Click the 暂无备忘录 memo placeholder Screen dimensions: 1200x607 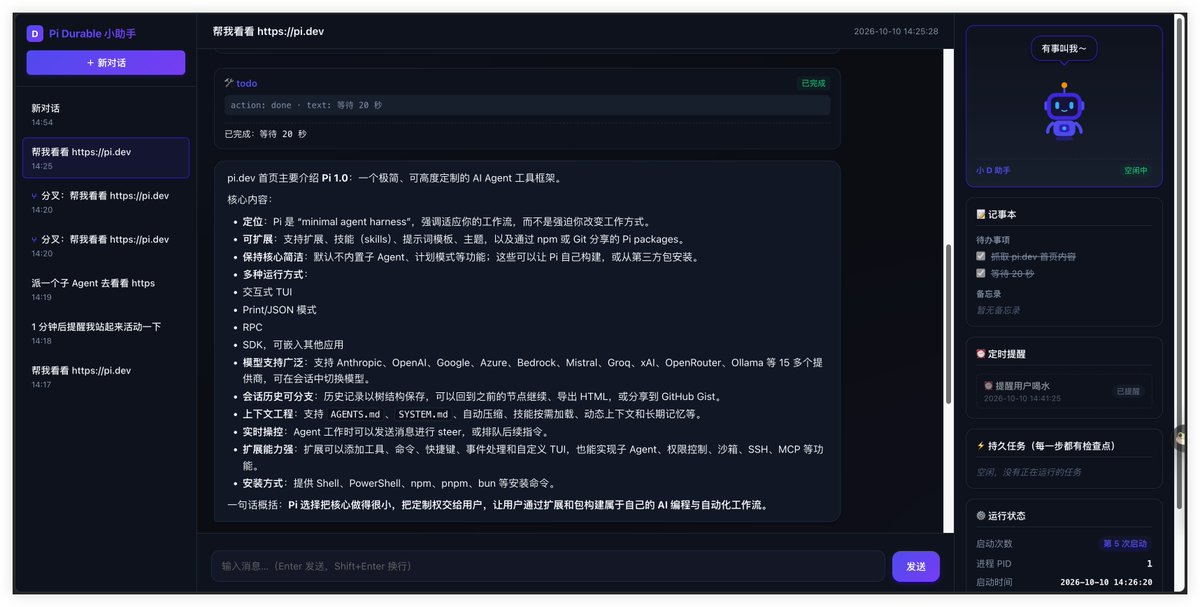pos(998,310)
